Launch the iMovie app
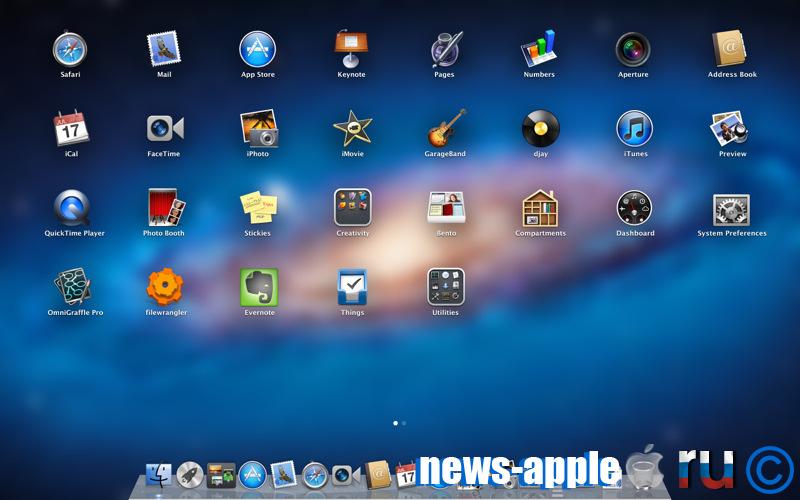The width and height of the screenshot is (800, 500). pos(353,128)
